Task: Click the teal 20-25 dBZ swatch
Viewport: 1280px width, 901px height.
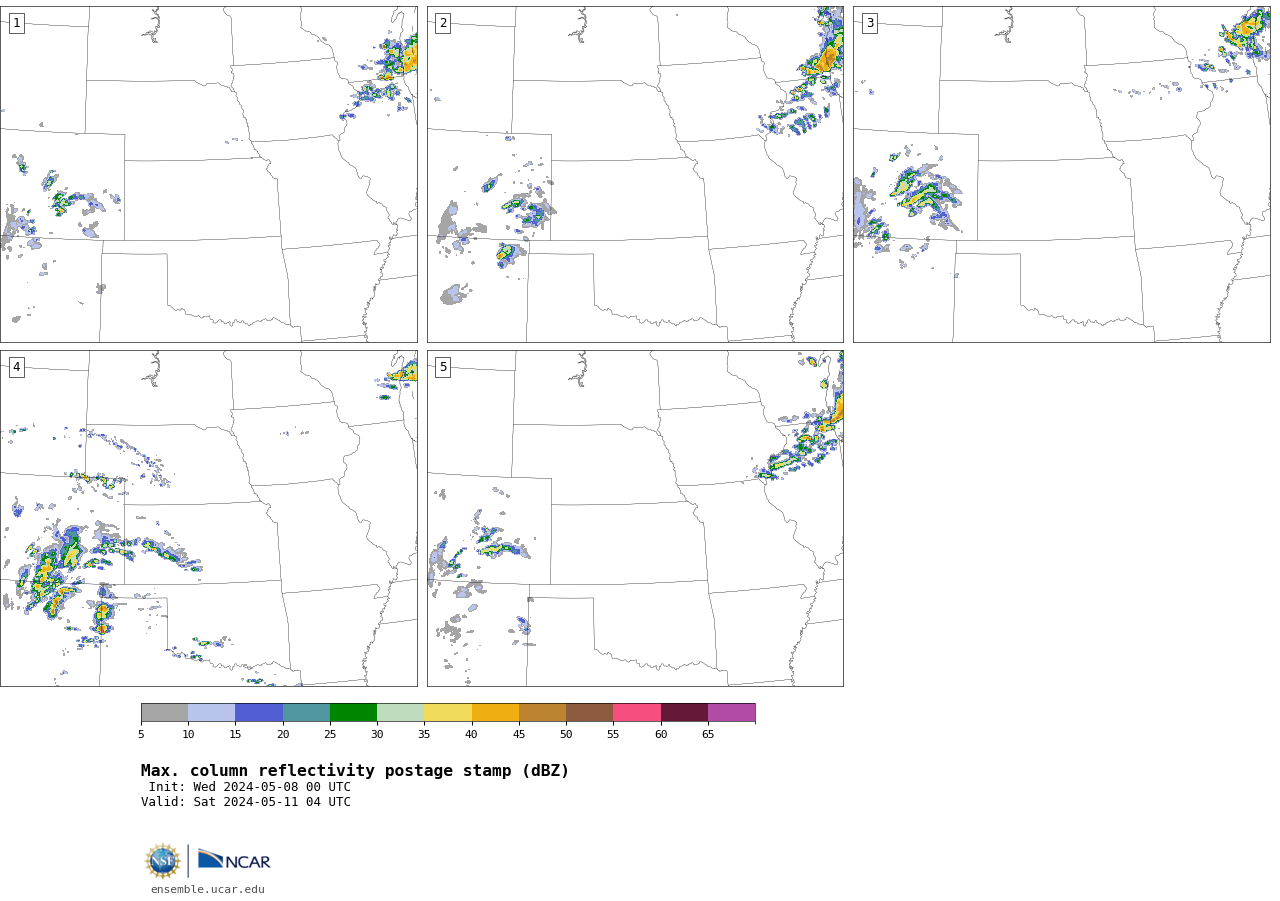Action: click(306, 713)
